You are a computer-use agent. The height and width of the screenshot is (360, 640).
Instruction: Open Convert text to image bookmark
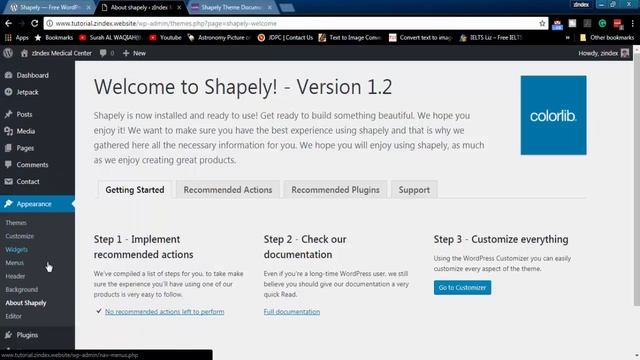coord(421,38)
